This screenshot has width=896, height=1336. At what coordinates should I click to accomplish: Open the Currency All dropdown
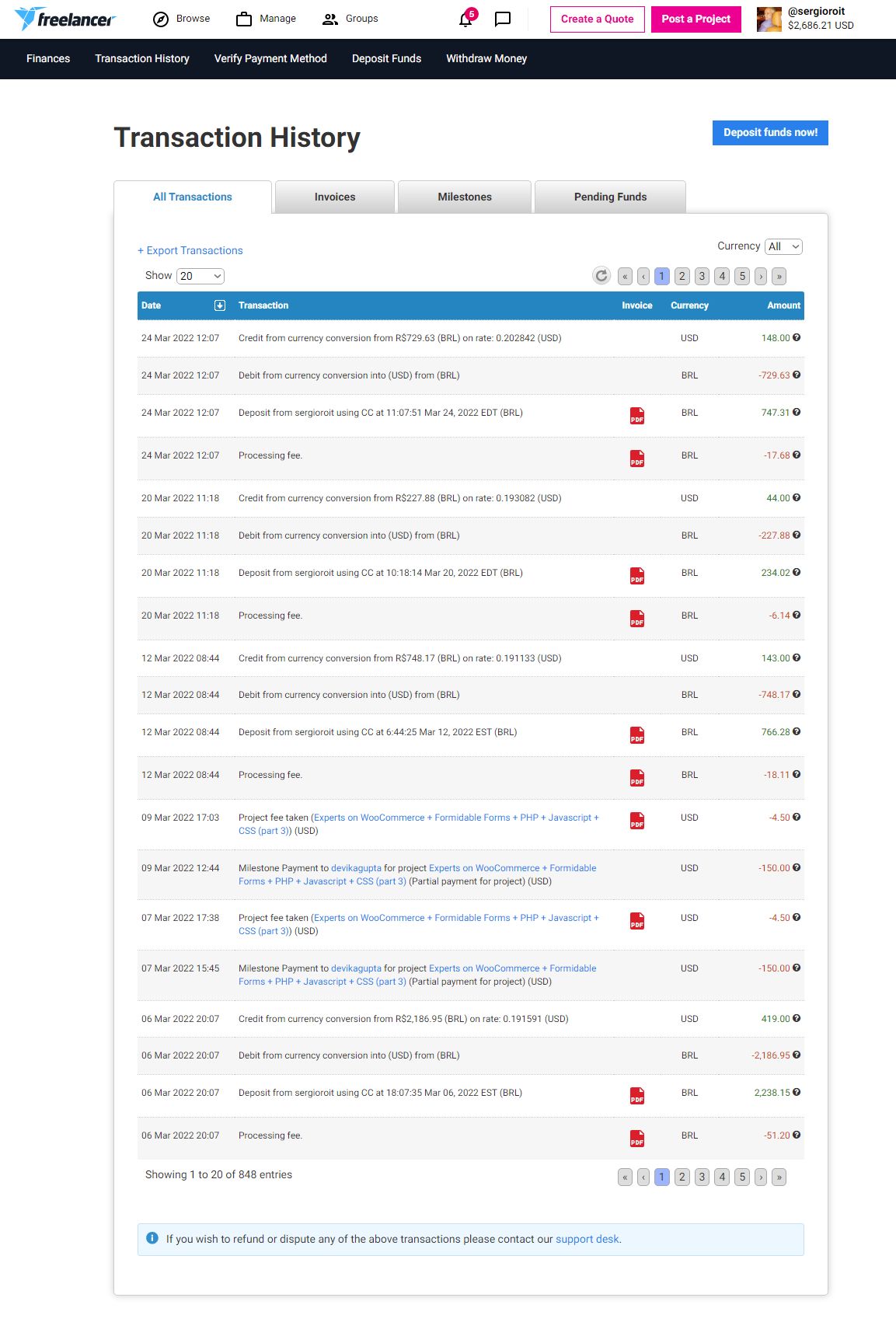783,246
